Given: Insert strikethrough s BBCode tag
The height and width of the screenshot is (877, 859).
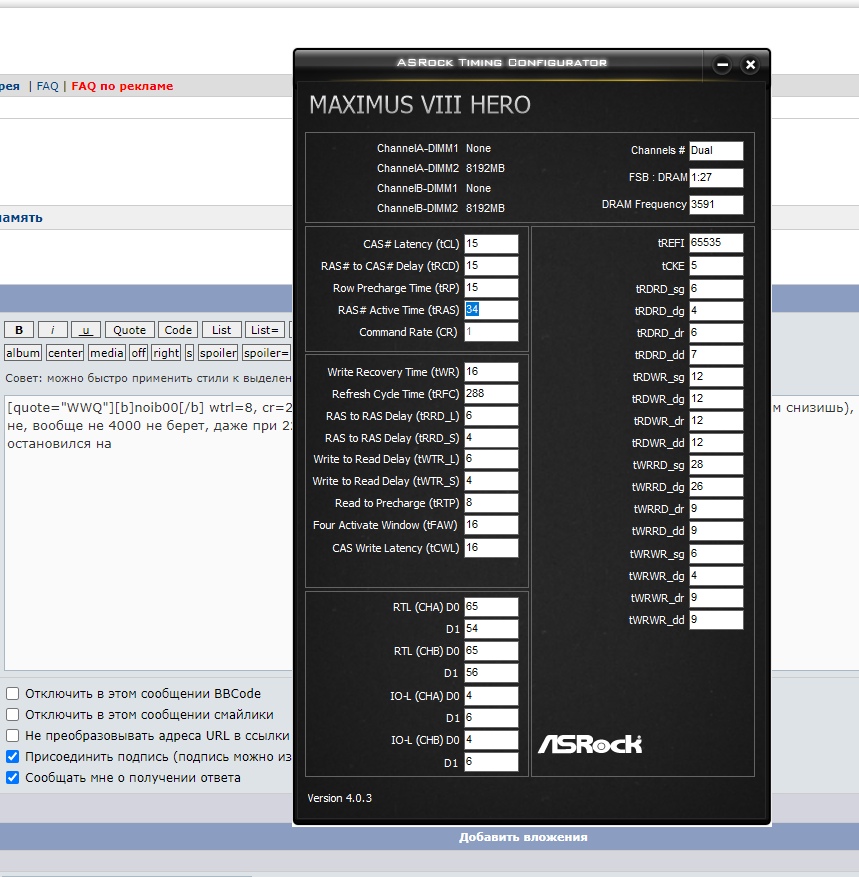Looking at the screenshot, I should pyautogui.click(x=189, y=352).
